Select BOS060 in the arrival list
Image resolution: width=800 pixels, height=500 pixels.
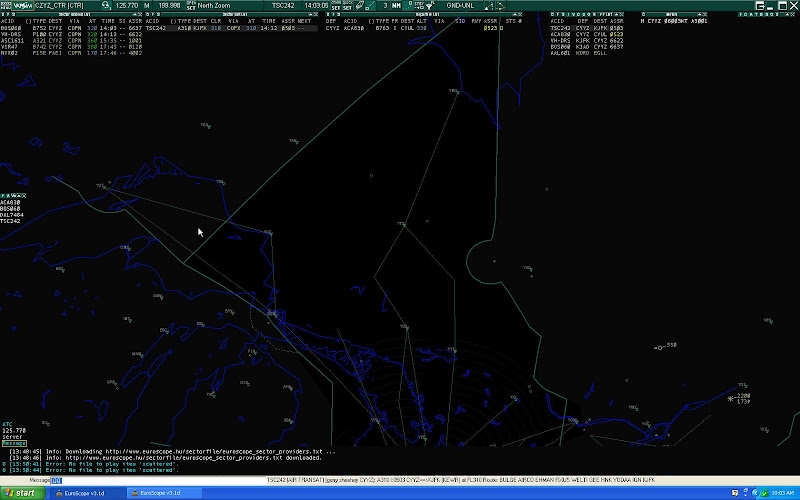coord(10,28)
